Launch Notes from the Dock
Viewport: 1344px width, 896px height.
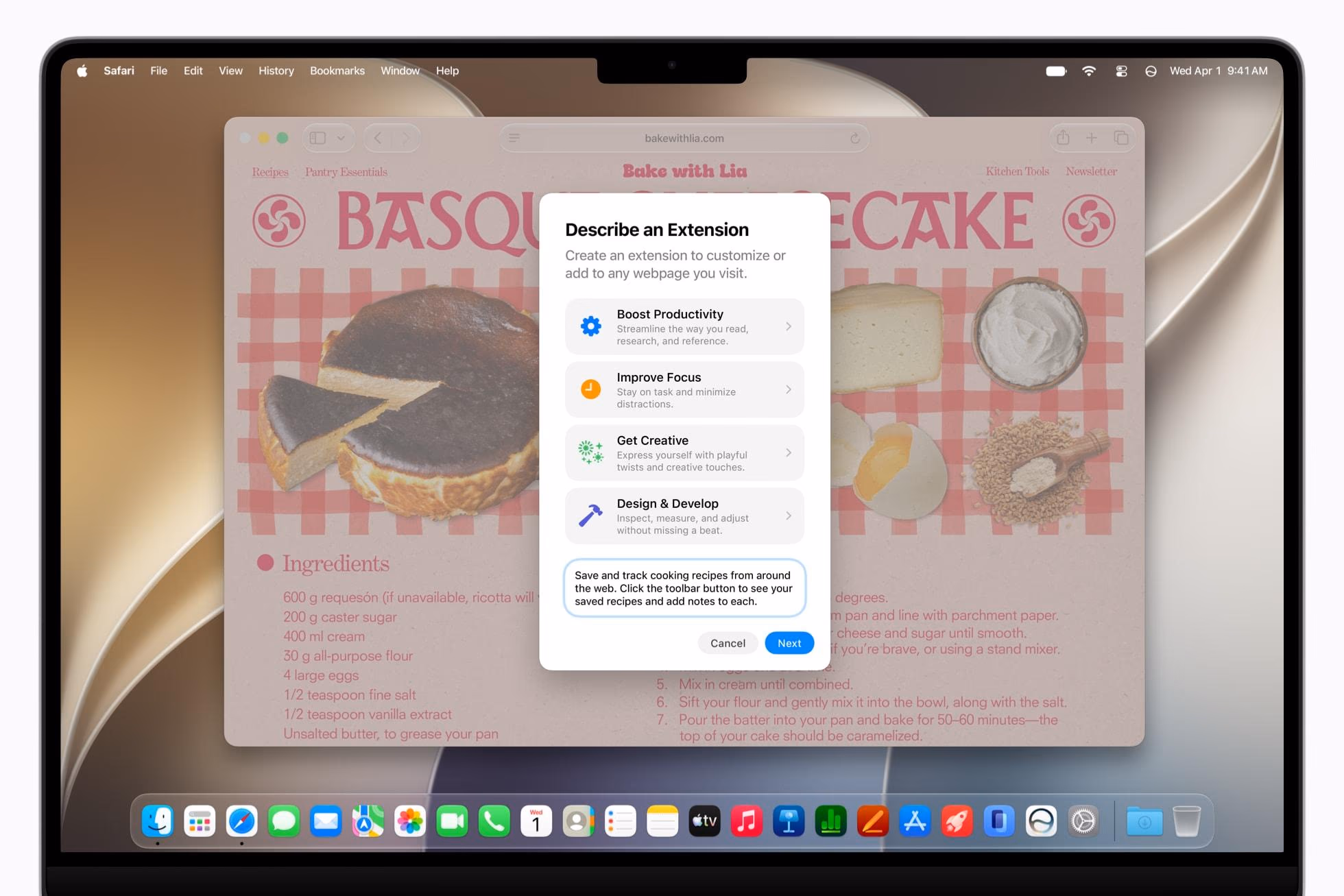(x=662, y=821)
